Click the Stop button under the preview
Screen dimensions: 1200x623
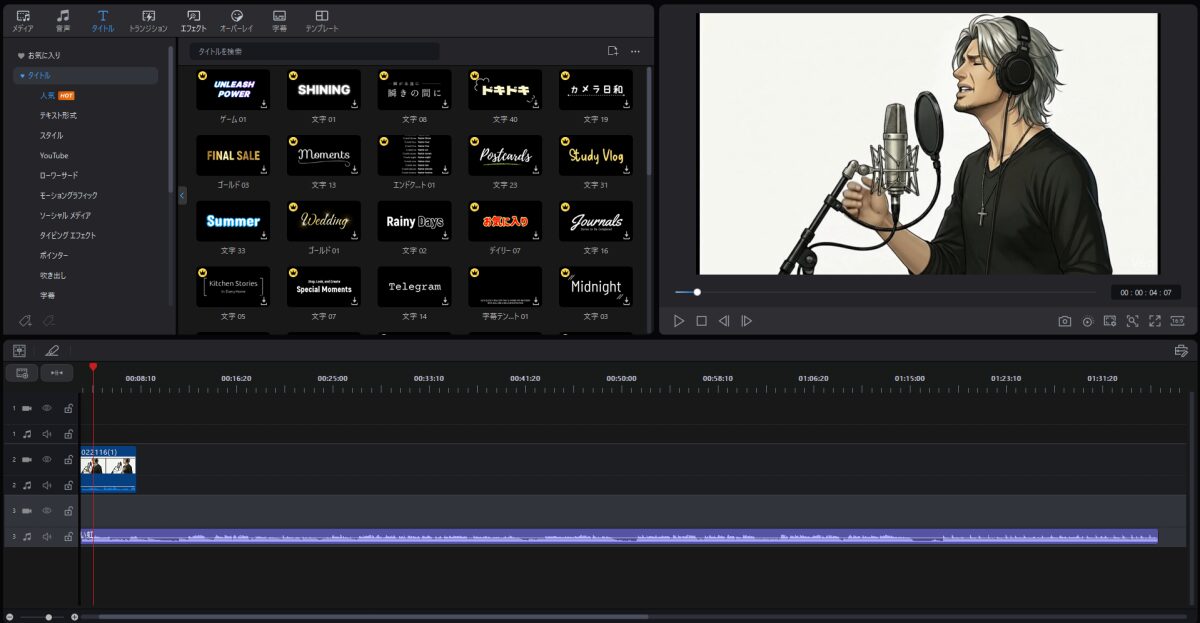(x=701, y=321)
